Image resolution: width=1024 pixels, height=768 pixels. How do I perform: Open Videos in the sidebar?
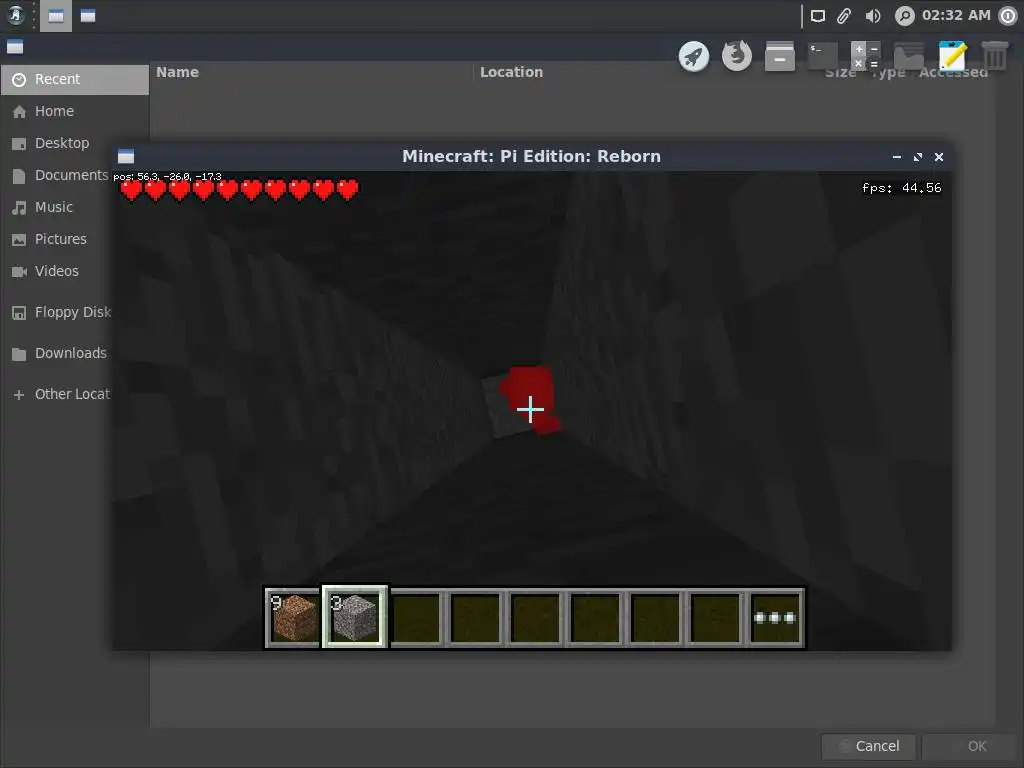57,271
